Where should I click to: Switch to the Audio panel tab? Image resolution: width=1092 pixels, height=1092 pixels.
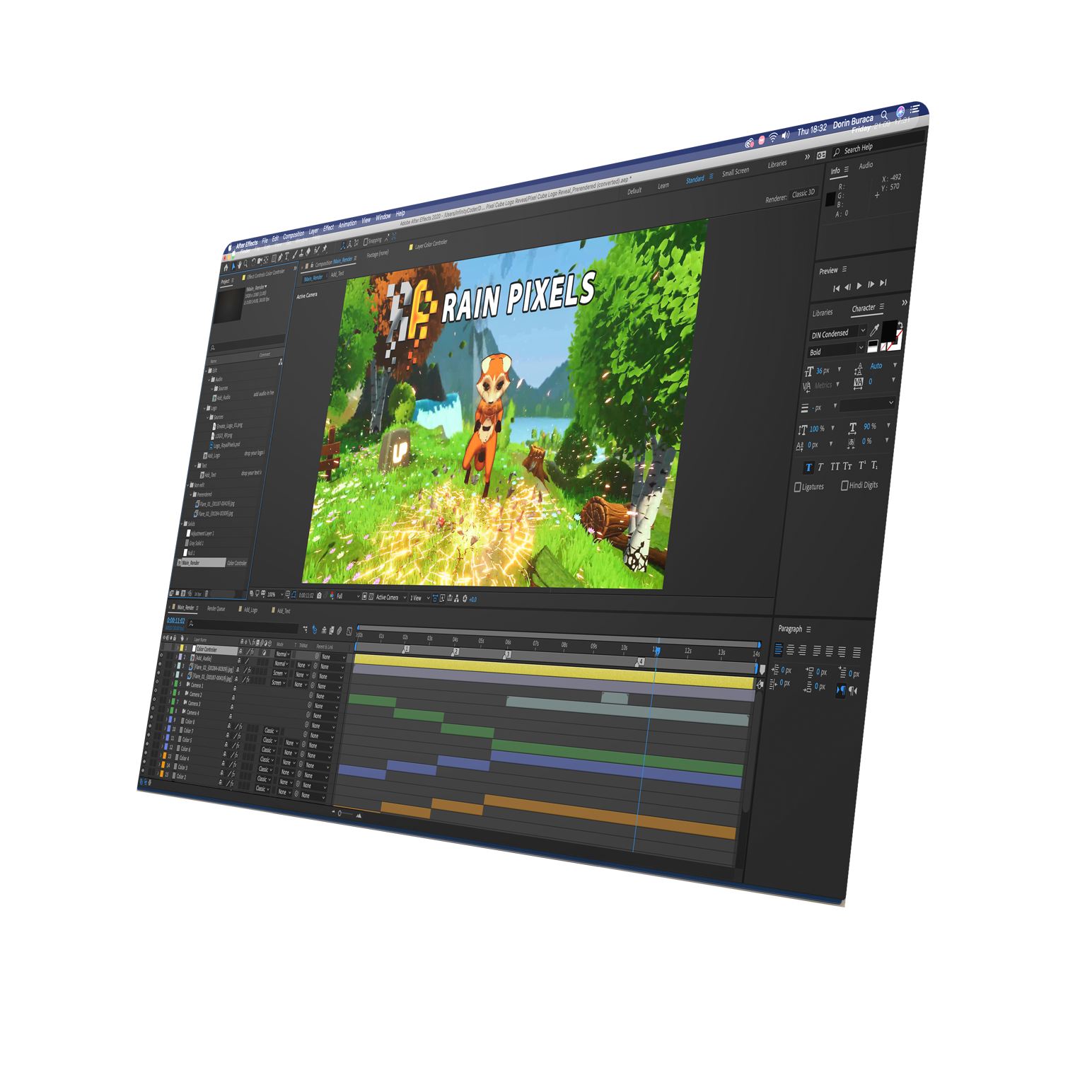(866, 166)
